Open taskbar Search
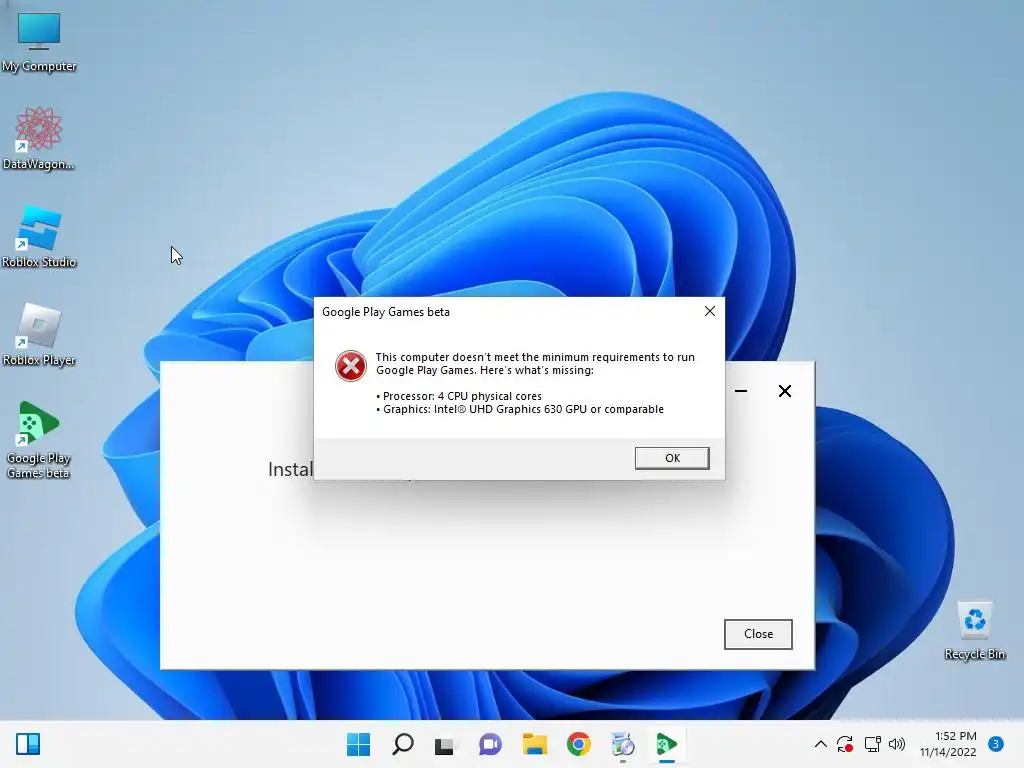 [x=402, y=744]
